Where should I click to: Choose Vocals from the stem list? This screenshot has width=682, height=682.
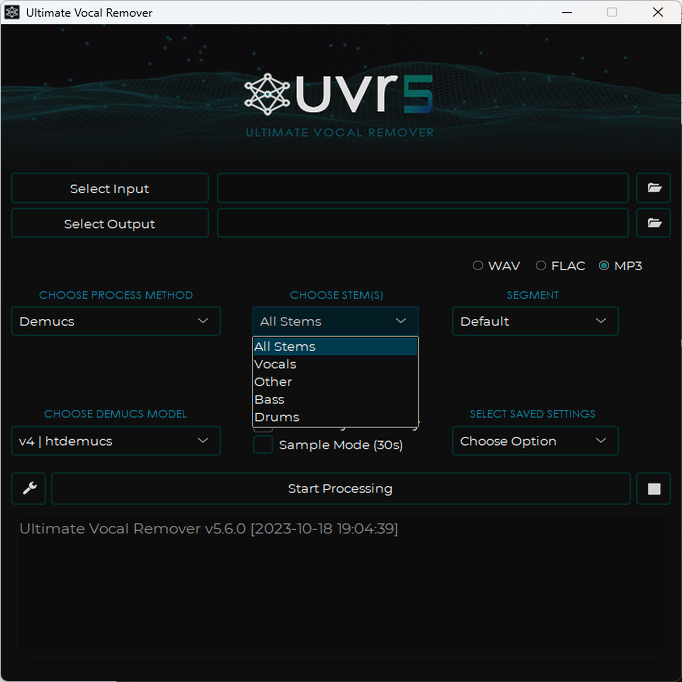pos(335,364)
